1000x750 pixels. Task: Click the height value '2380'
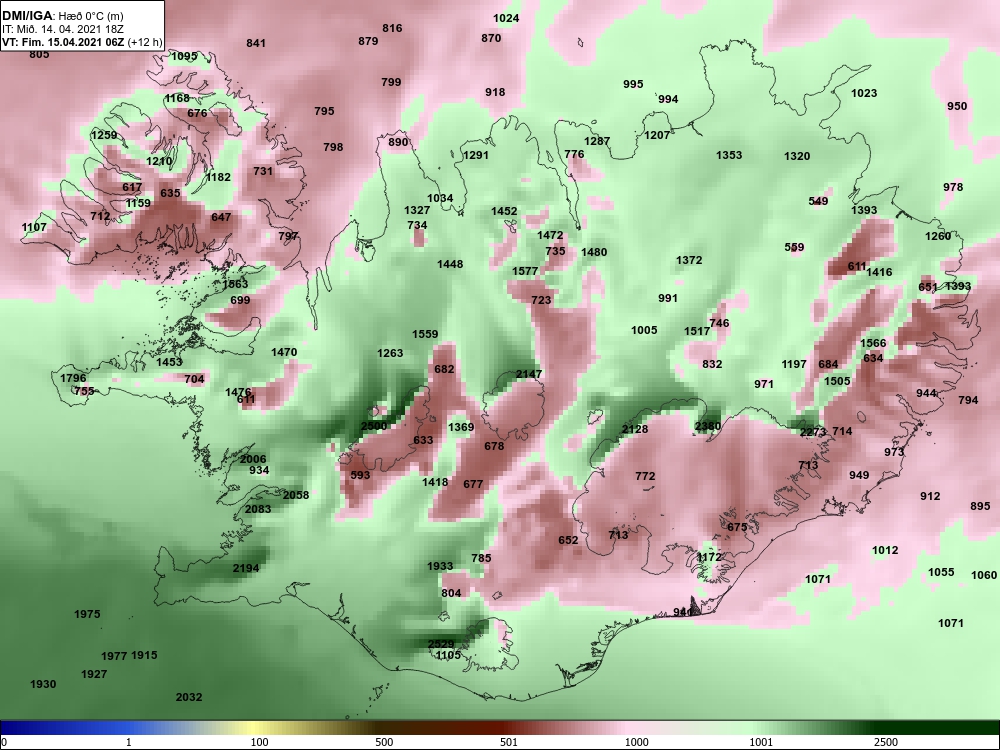point(708,427)
